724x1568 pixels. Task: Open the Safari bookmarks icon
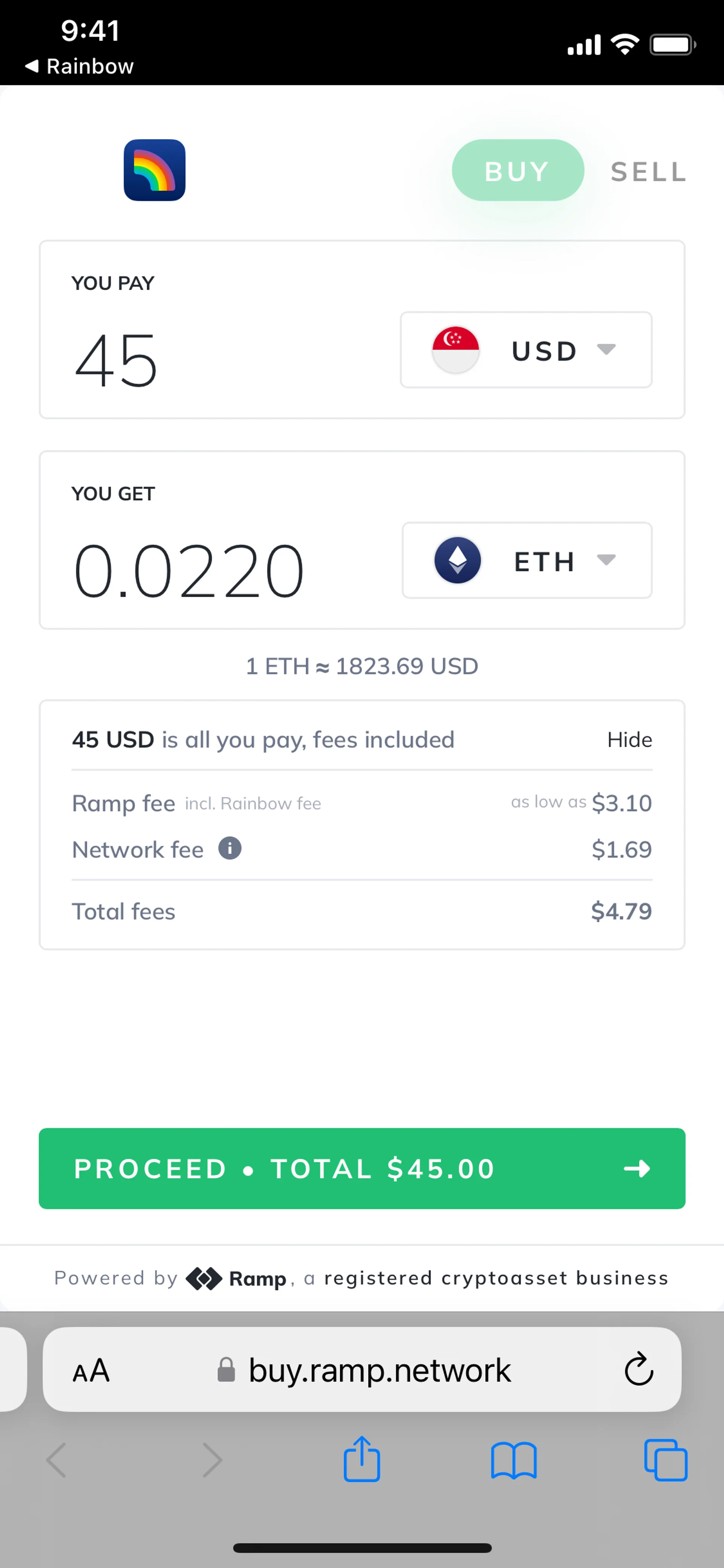pos(514,1460)
